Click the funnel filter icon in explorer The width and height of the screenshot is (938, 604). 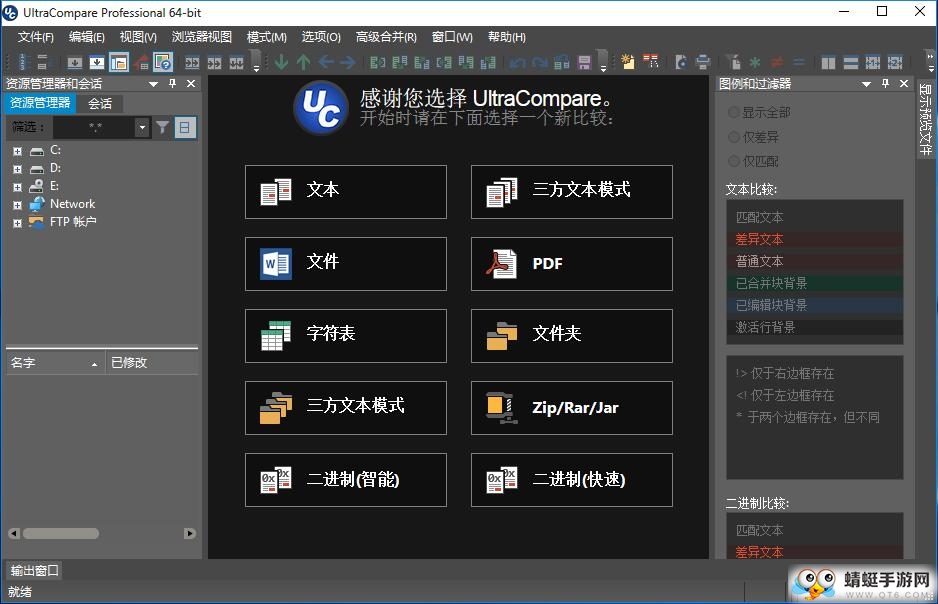[163, 127]
